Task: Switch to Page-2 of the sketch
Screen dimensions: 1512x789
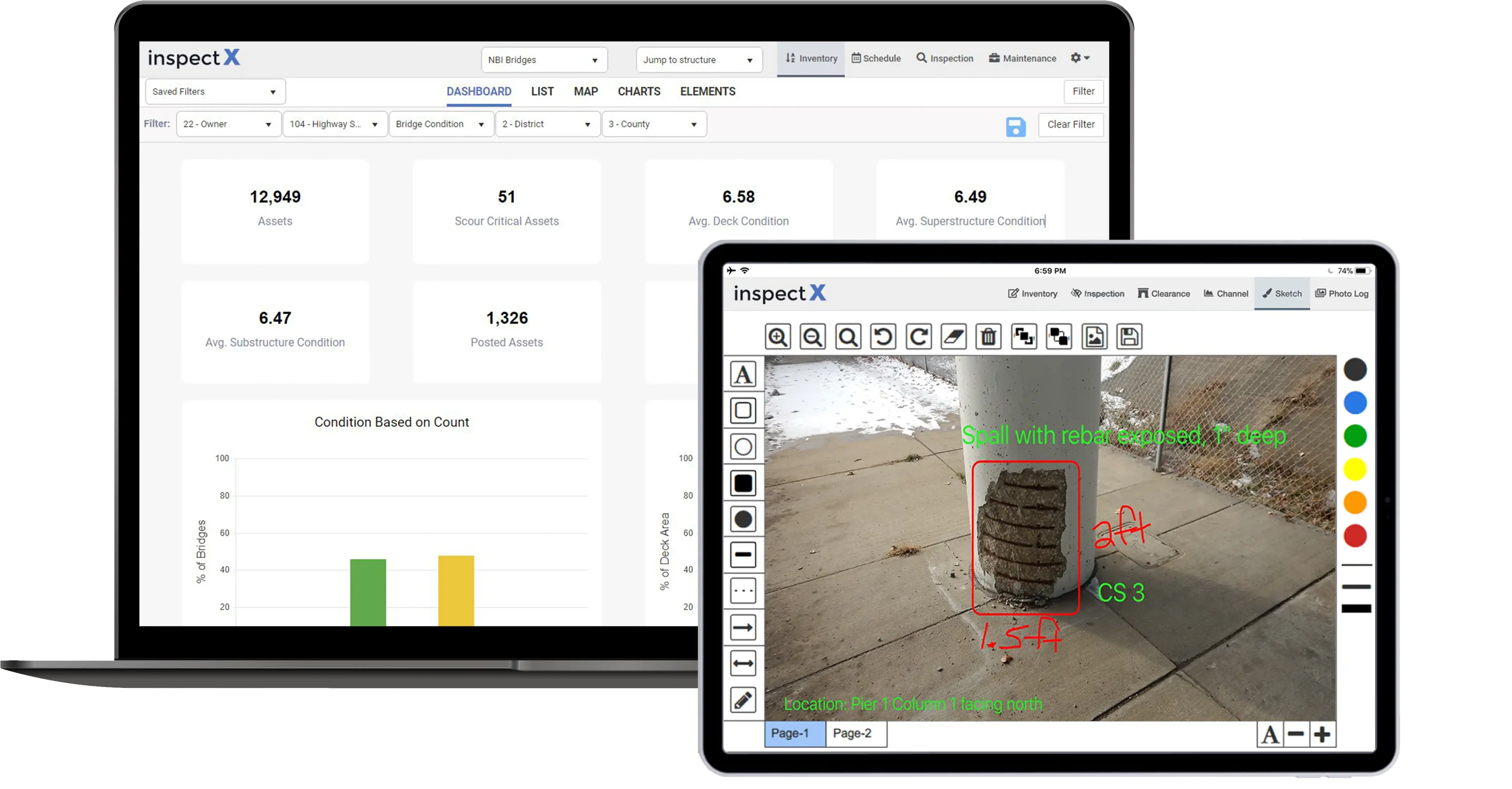Action: (853, 733)
